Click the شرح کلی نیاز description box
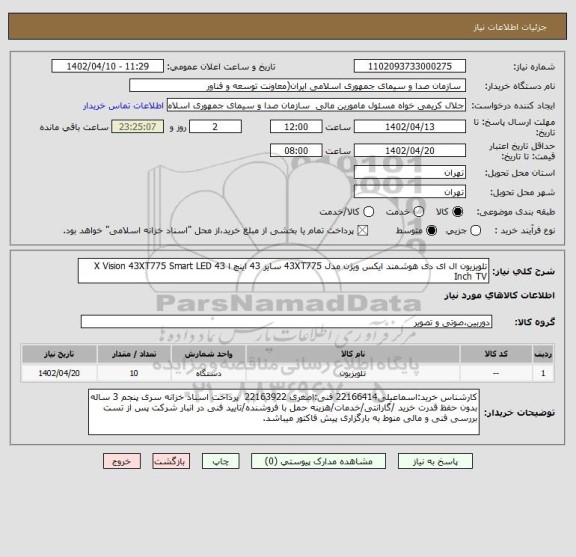The width and height of the screenshot is (576, 557). point(284,271)
